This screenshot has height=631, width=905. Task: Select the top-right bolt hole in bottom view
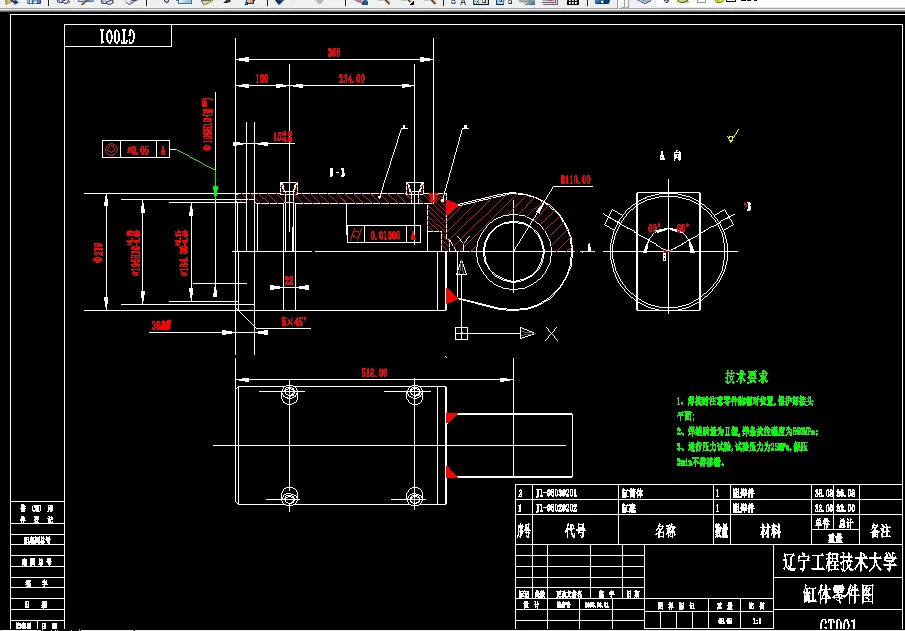[x=414, y=394]
